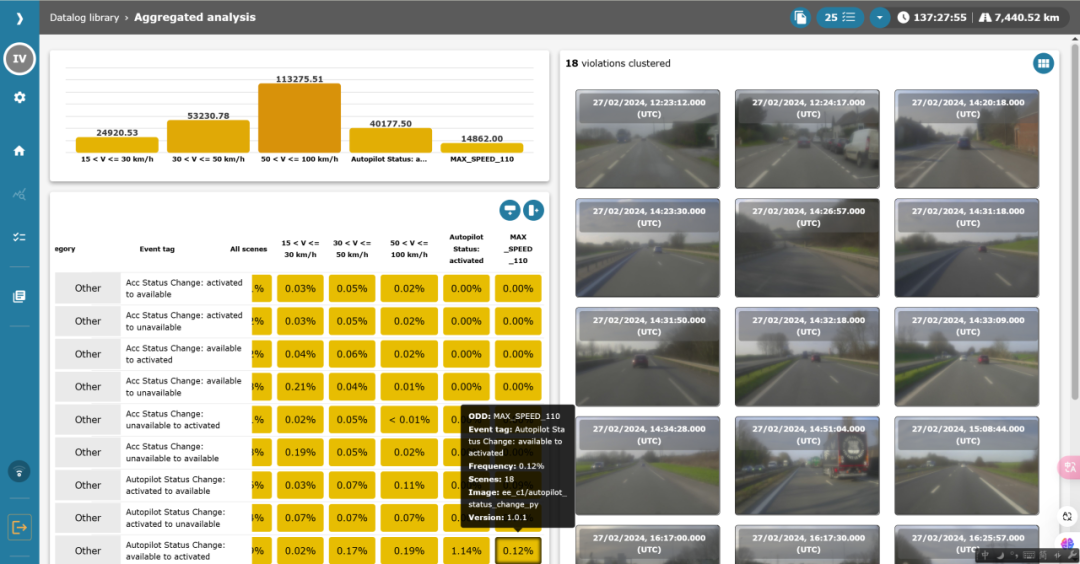Image resolution: width=1080 pixels, height=564 pixels.
Task: Select the < 0.01% cell in the table
Action: (409, 419)
